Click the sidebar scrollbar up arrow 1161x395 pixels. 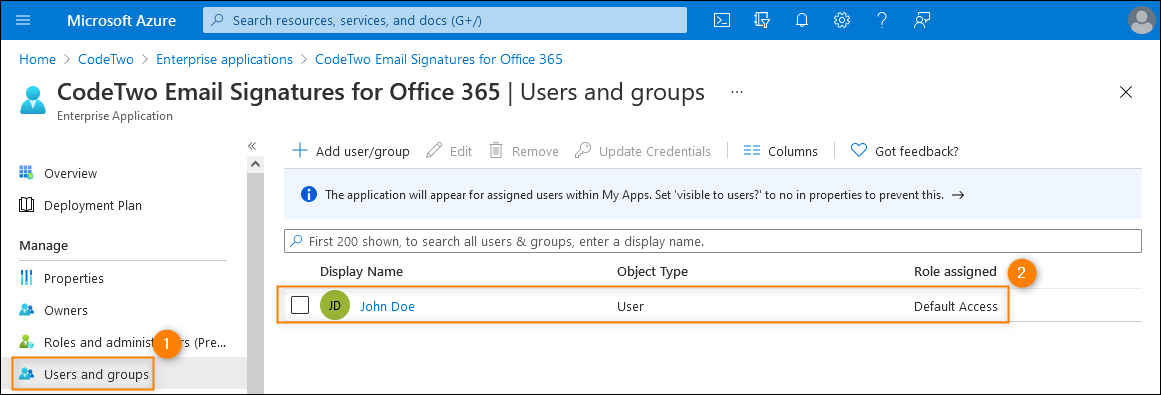click(255, 162)
